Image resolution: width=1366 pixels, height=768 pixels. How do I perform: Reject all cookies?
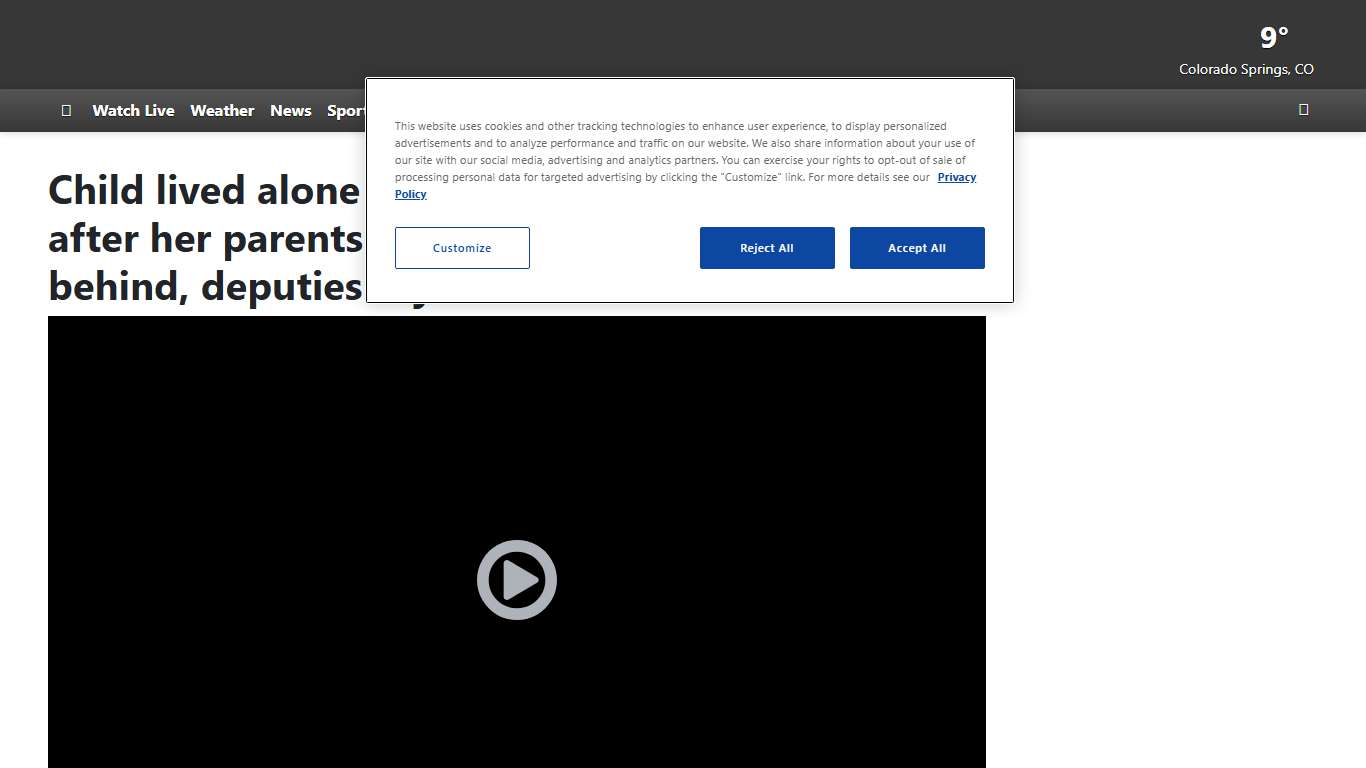point(767,248)
